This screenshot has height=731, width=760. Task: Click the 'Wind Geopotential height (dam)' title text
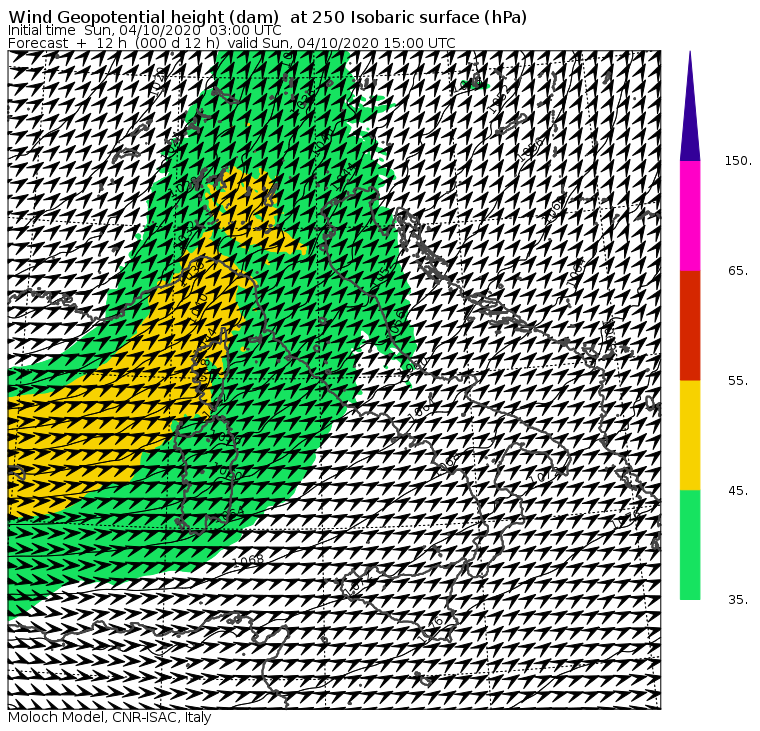click(x=144, y=17)
